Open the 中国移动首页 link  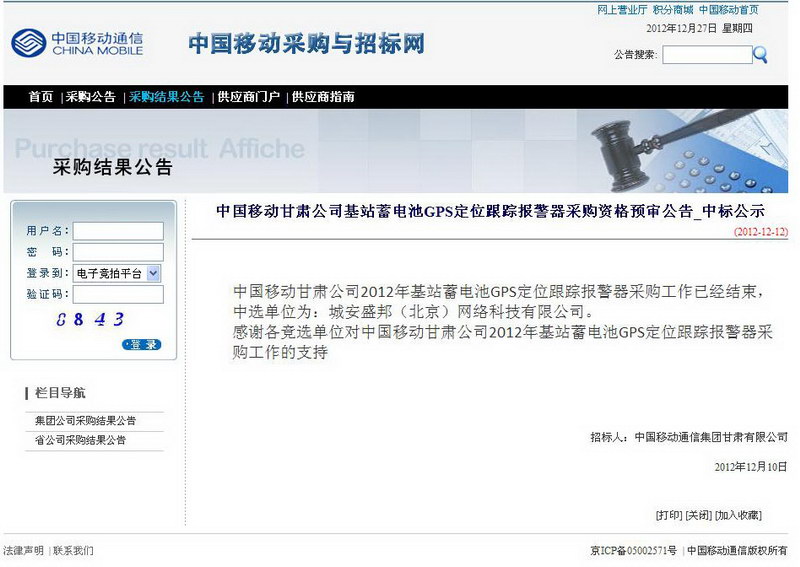click(729, 10)
